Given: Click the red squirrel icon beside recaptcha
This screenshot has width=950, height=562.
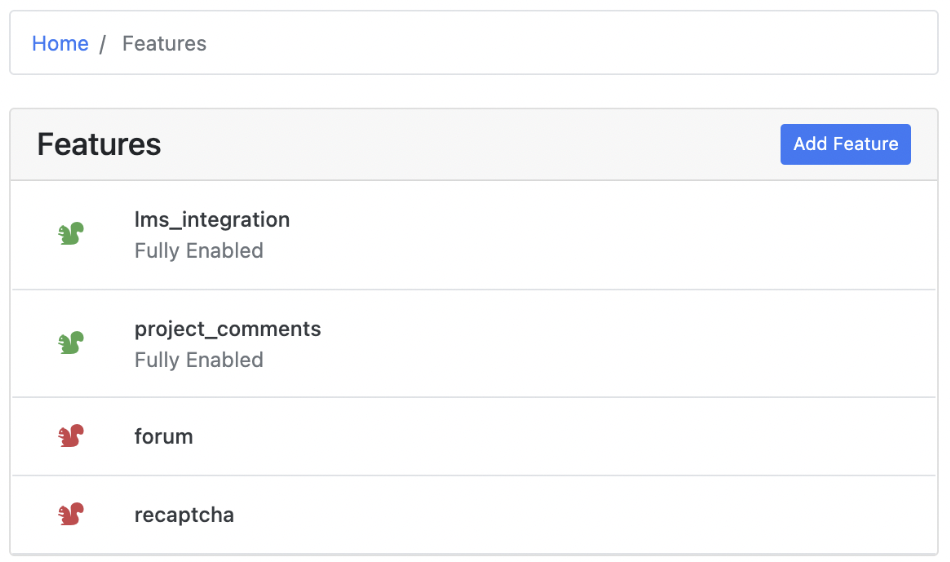Looking at the screenshot, I should 70,515.
